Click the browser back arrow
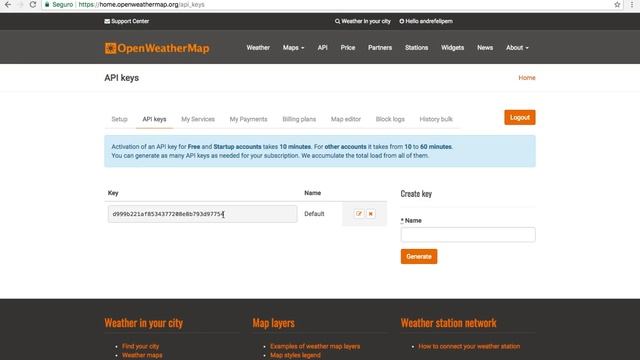 (x=8, y=4)
